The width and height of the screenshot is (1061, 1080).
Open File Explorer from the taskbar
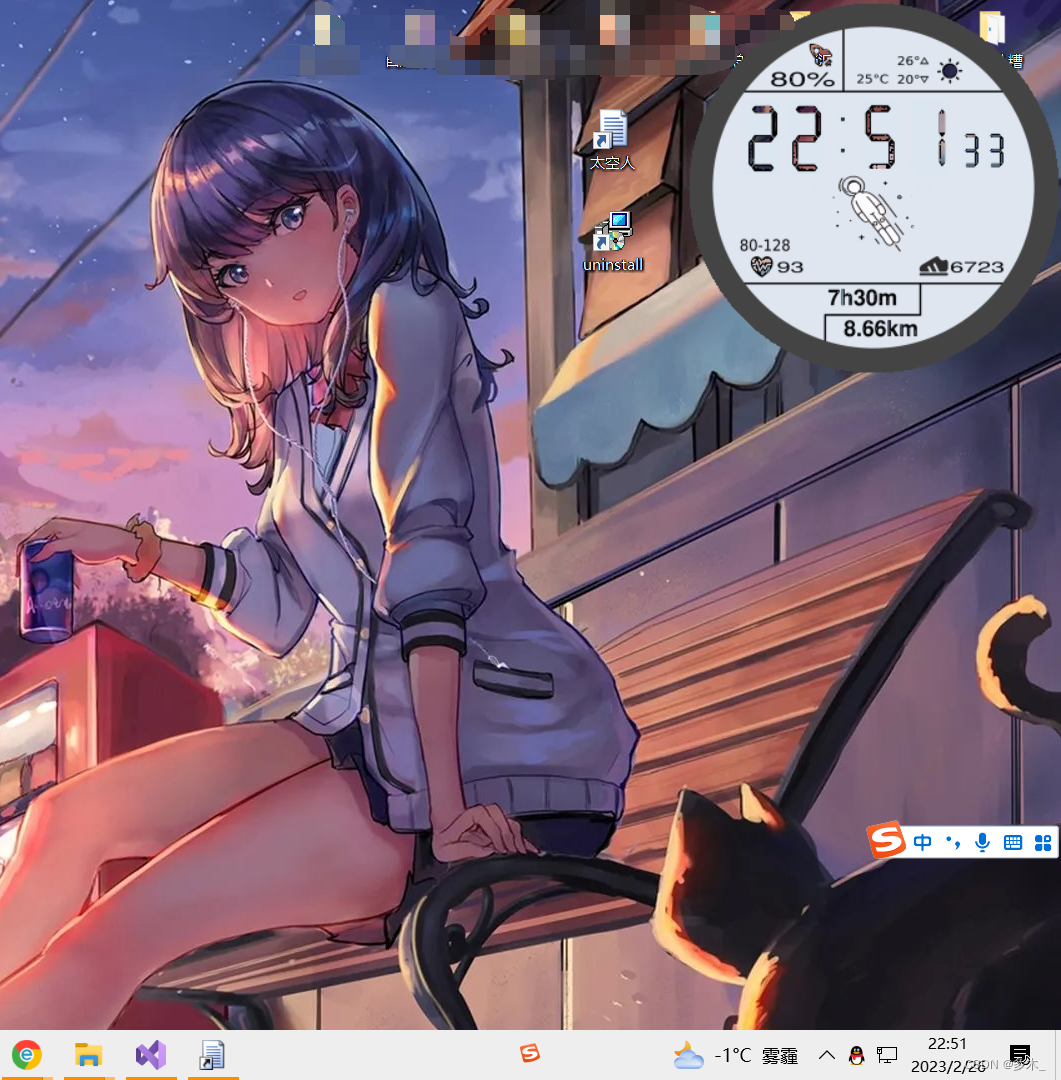[x=88, y=1055]
